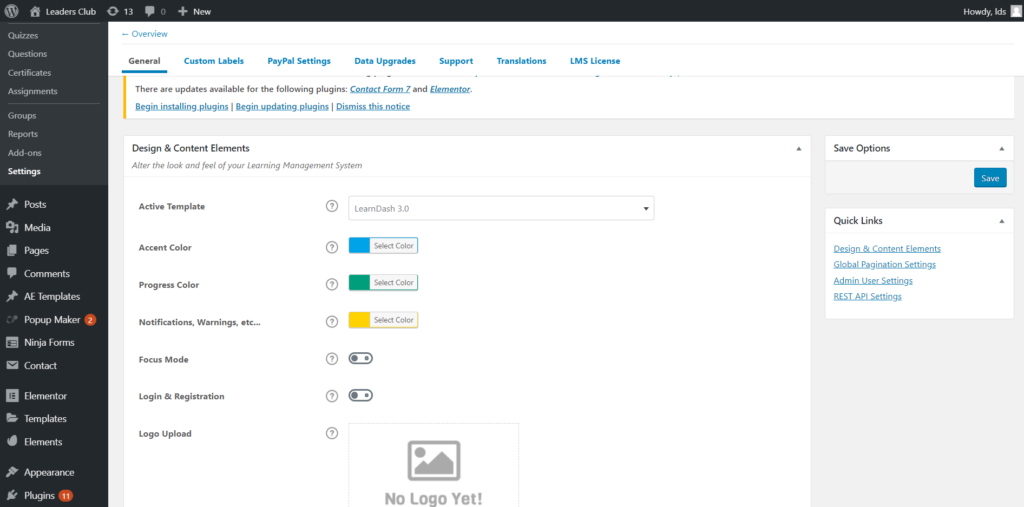
Task: Turn on Login & Registration toggle
Action: point(360,396)
